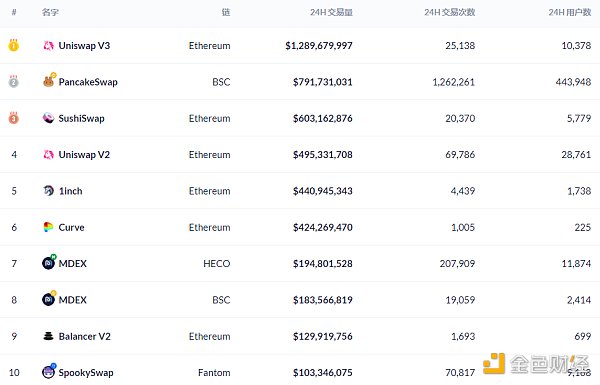The image size is (600, 385).
Task: Sort by the 24H交易次数 column header
Action: [450, 12]
